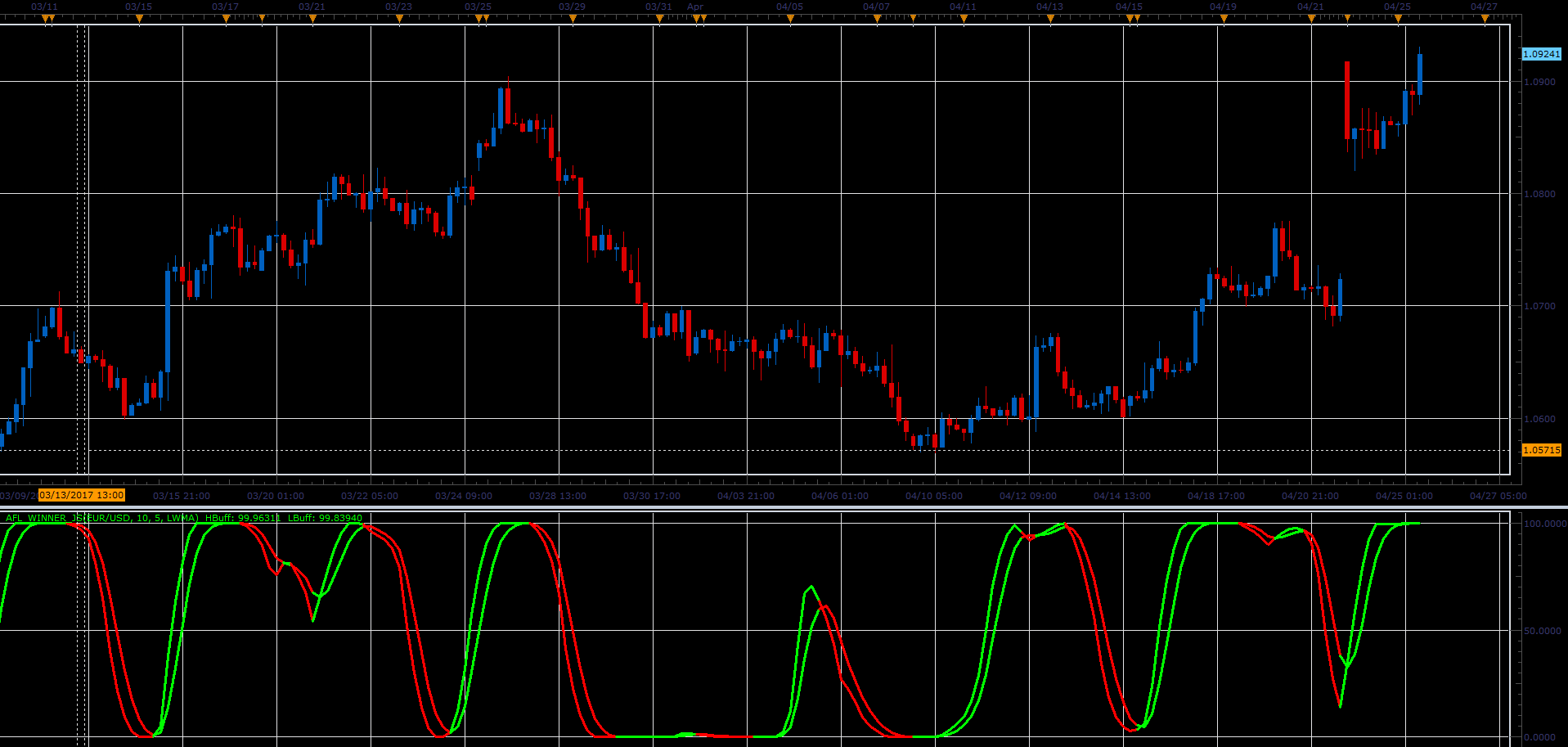Click the 50.0000 indicator scale label
This screenshot has height=747, width=1568.
[x=1542, y=631]
